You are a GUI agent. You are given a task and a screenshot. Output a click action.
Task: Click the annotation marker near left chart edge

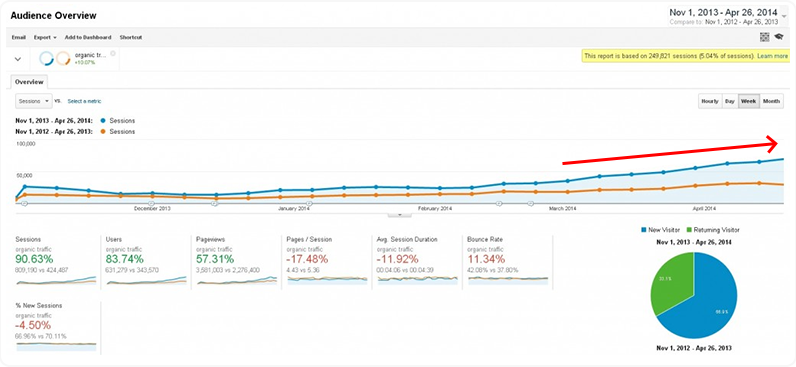point(23,204)
